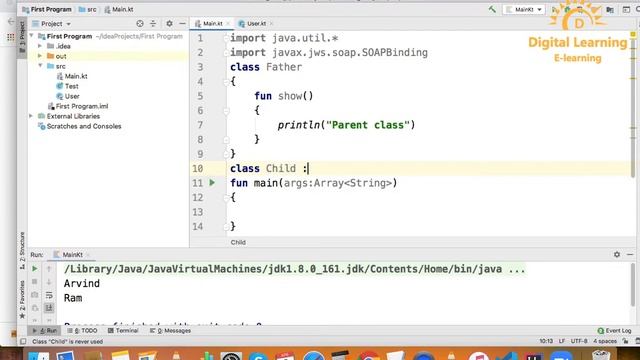Click First Program breadcrumb in navigation bar
This screenshot has height=360, width=640.
[x=47, y=9]
